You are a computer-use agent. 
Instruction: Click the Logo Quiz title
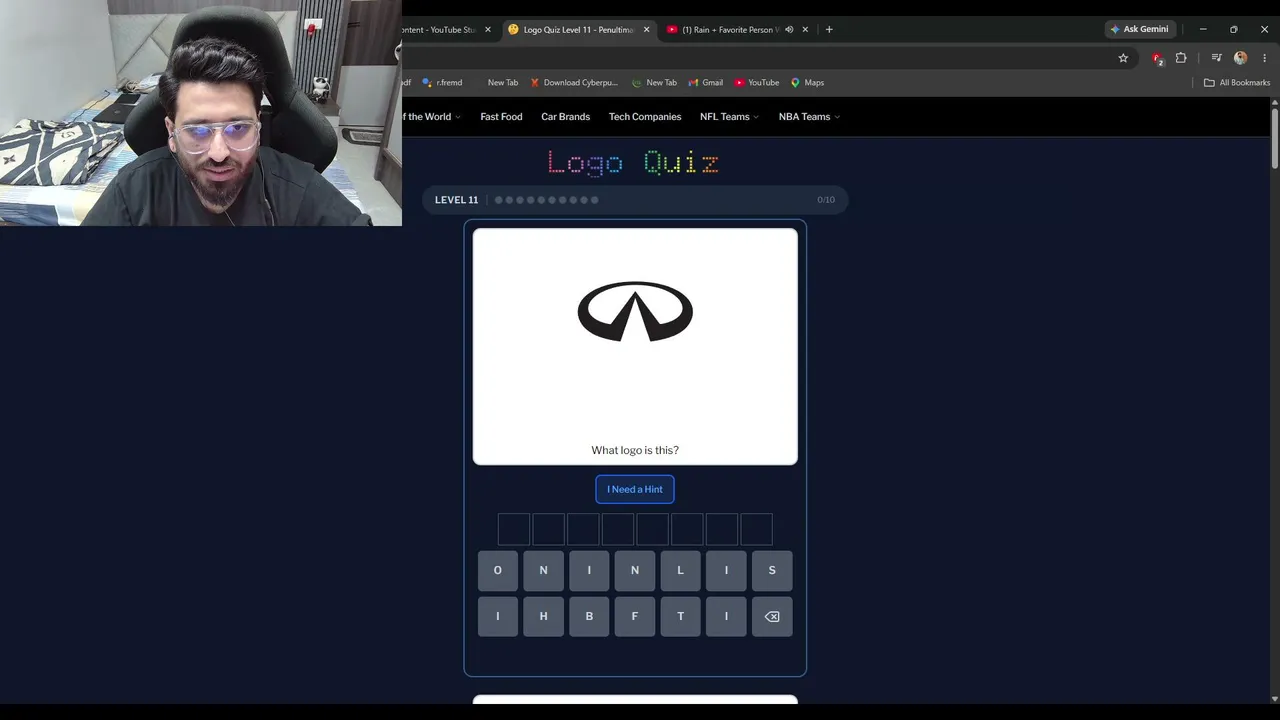point(633,163)
